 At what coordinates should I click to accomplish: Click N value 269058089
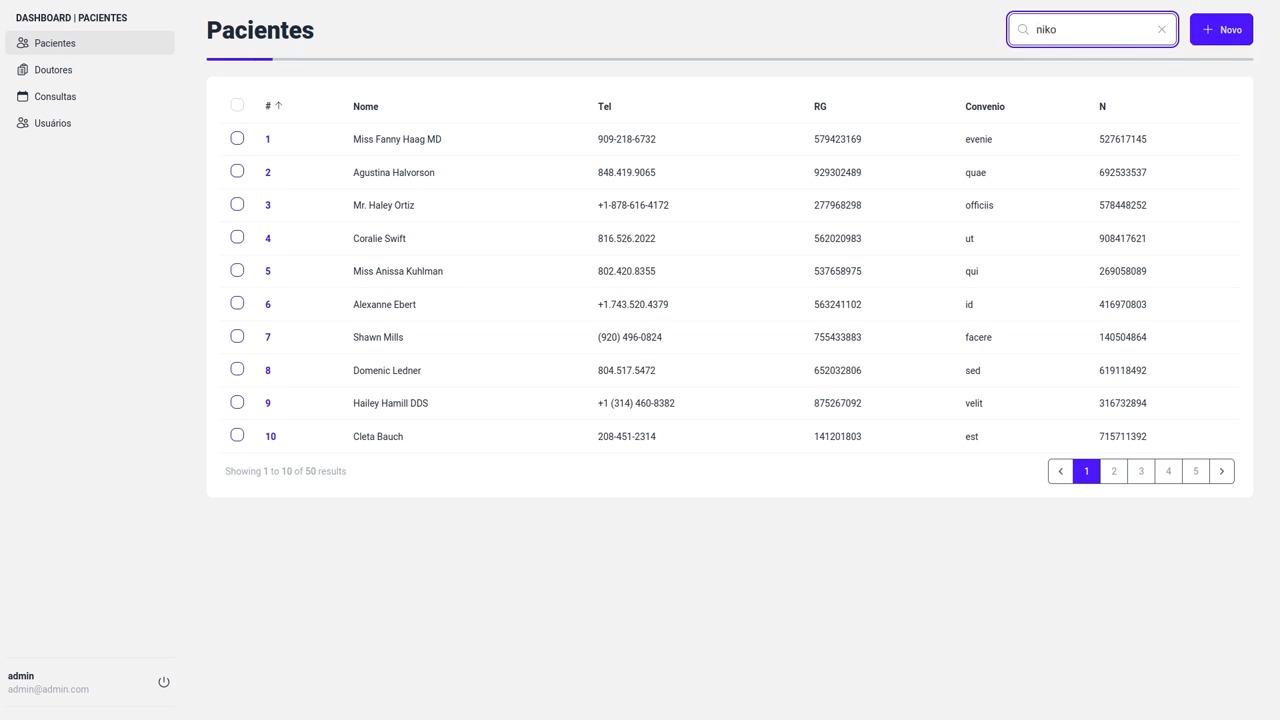click(1123, 272)
